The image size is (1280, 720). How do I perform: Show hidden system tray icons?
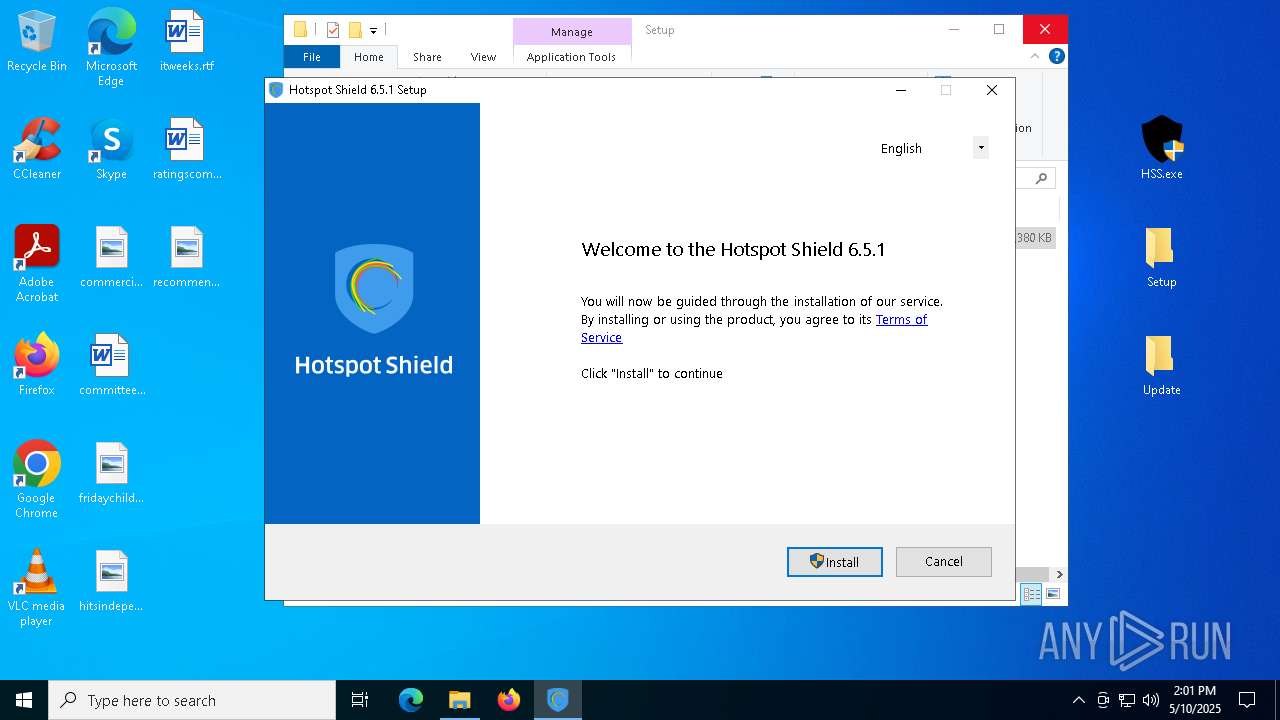1078,700
